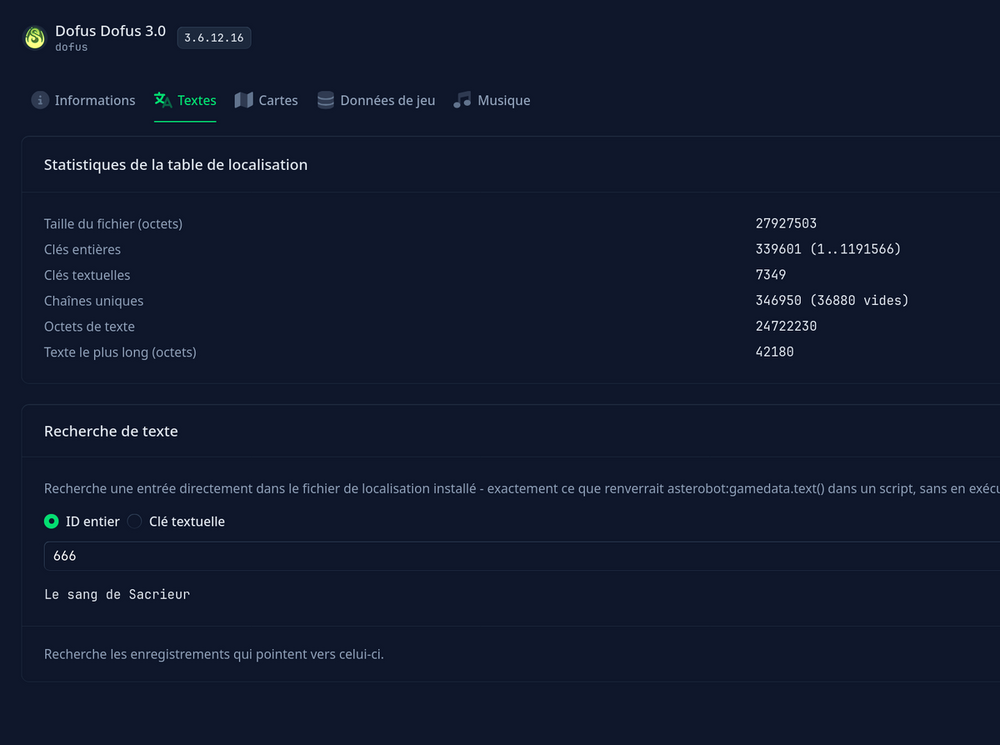Click the Octets de texte value 24722230
The width and height of the screenshot is (1000, 745).
point(786,327)
